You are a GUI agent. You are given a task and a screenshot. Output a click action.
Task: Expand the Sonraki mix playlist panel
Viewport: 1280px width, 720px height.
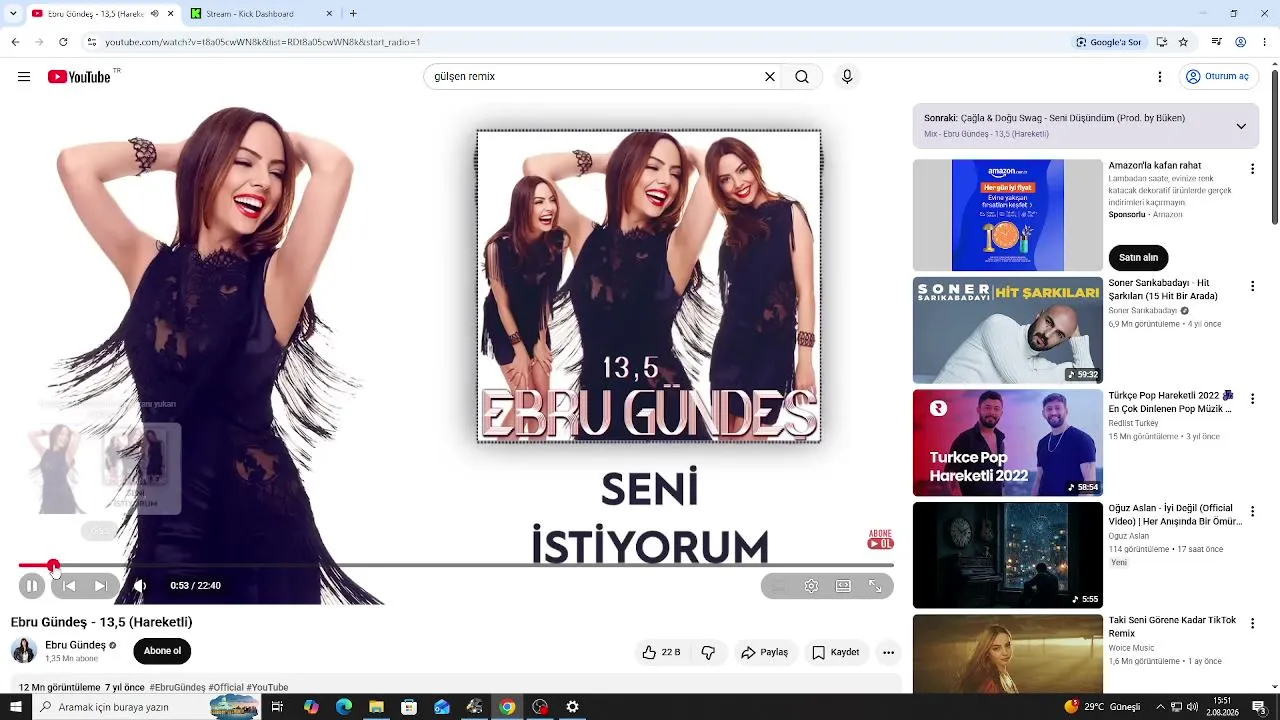click(x=1241, y=126)
